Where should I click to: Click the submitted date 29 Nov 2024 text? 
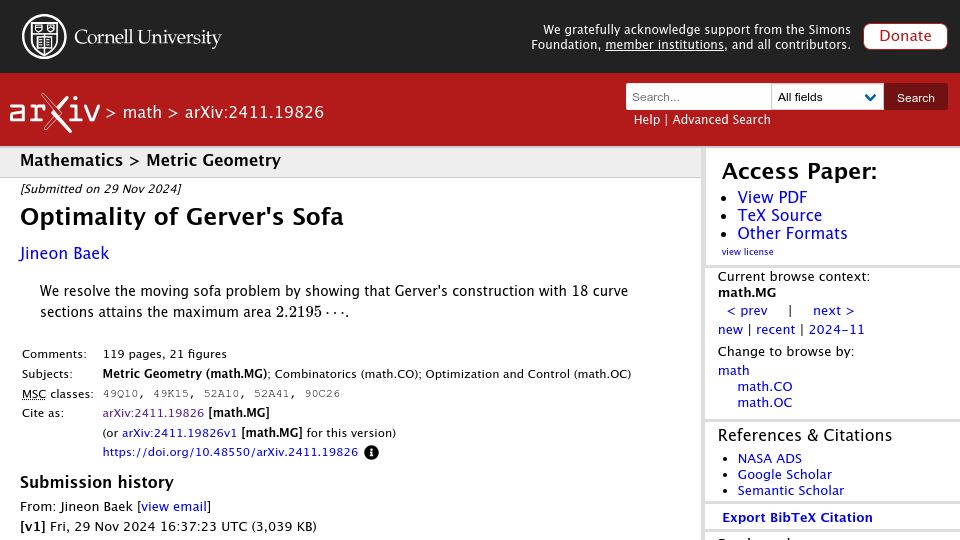[x=100, y=189]
